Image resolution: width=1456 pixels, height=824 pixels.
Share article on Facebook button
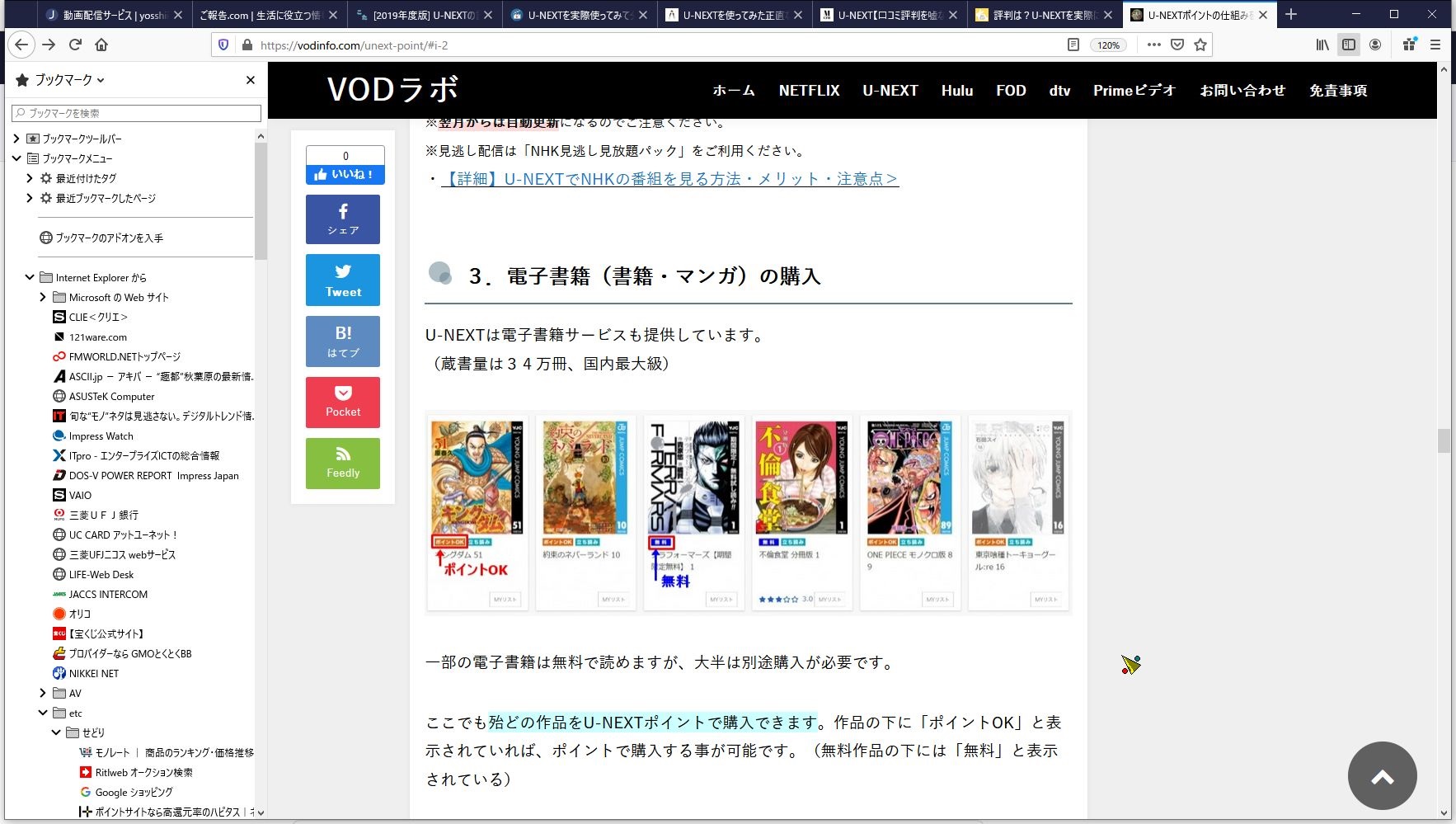(x=343, y=219)
